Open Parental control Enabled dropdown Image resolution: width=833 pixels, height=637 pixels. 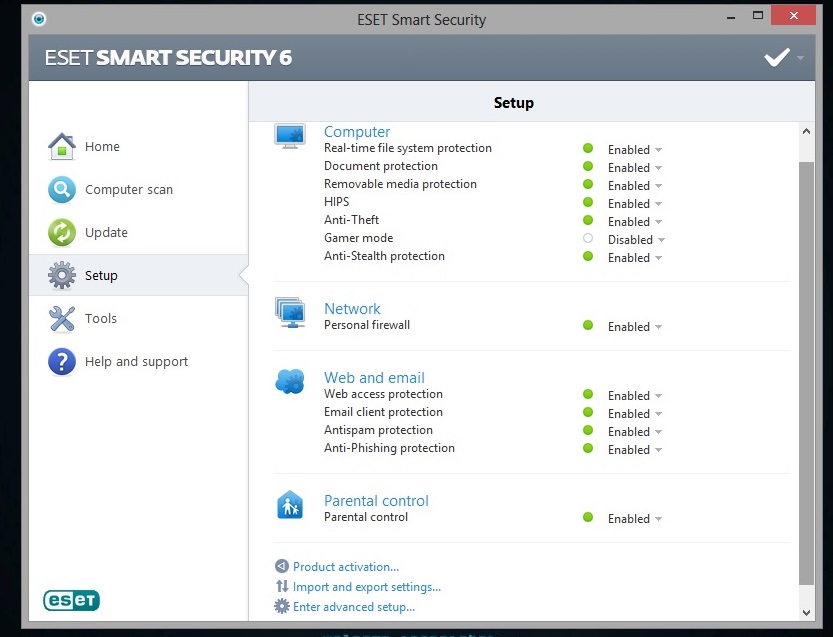(635, 519)
